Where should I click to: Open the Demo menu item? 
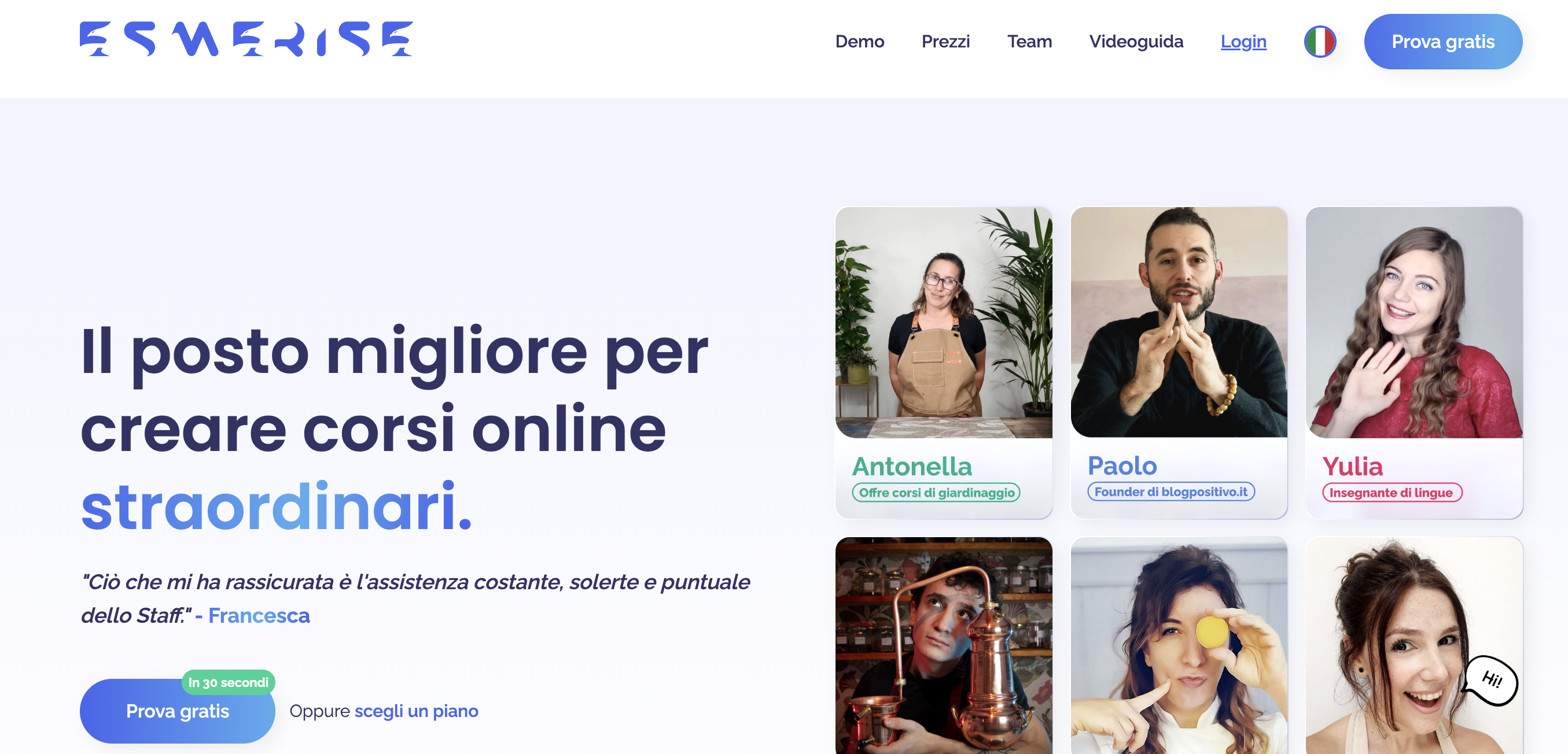pyautogui.click(x=859, y=42)
